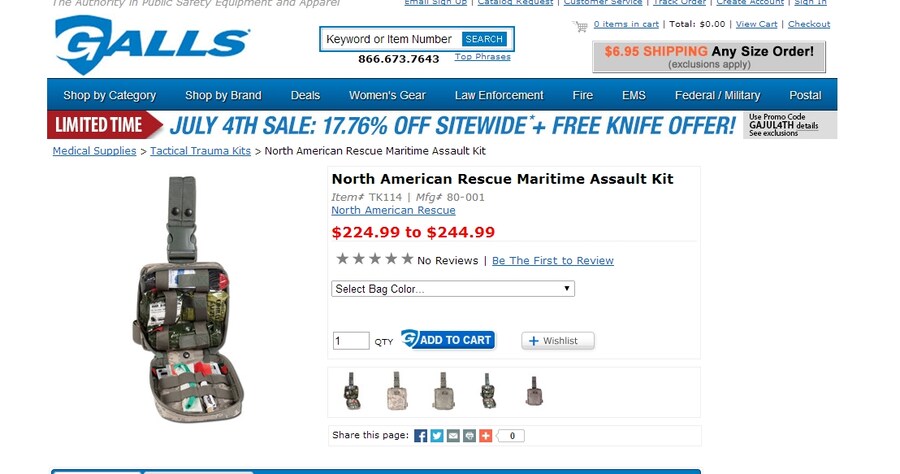Viewport: 900px width, 474px height.
Task: Open the Select Bag Color dropdown
Action: [453, 289]
